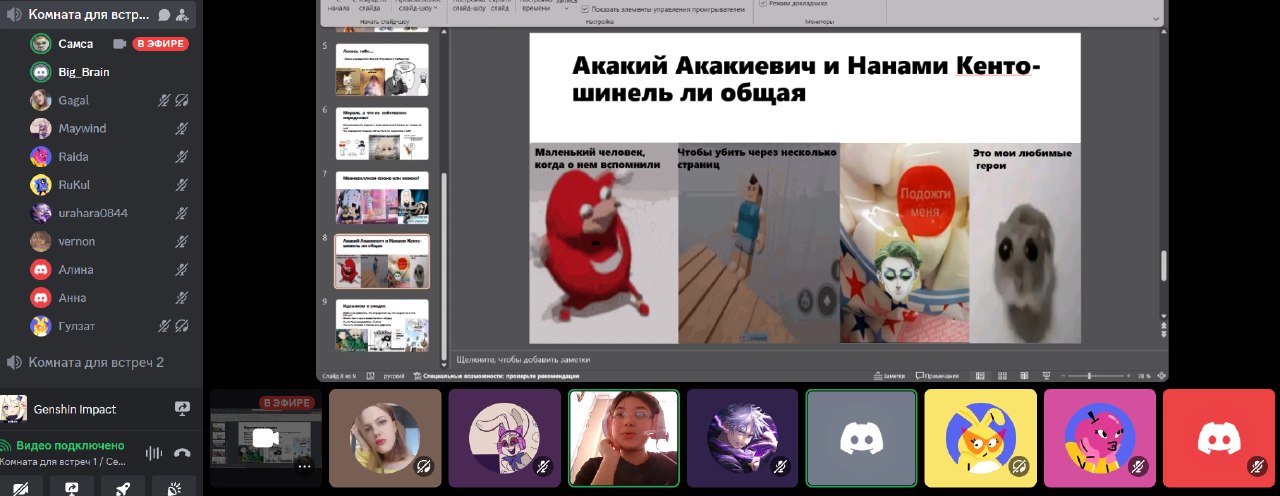Toggle the camera button in bottom panel

[x=21, y=487]
